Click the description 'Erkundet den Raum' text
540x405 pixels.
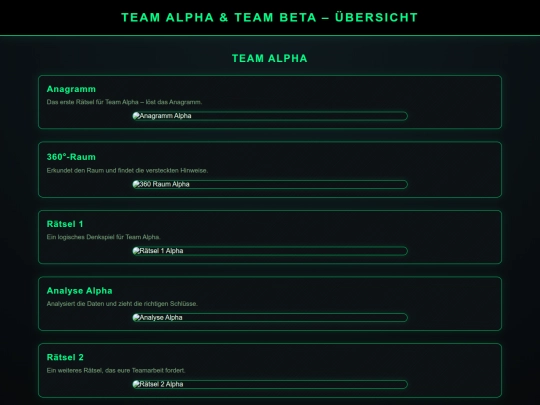point(127,170)
